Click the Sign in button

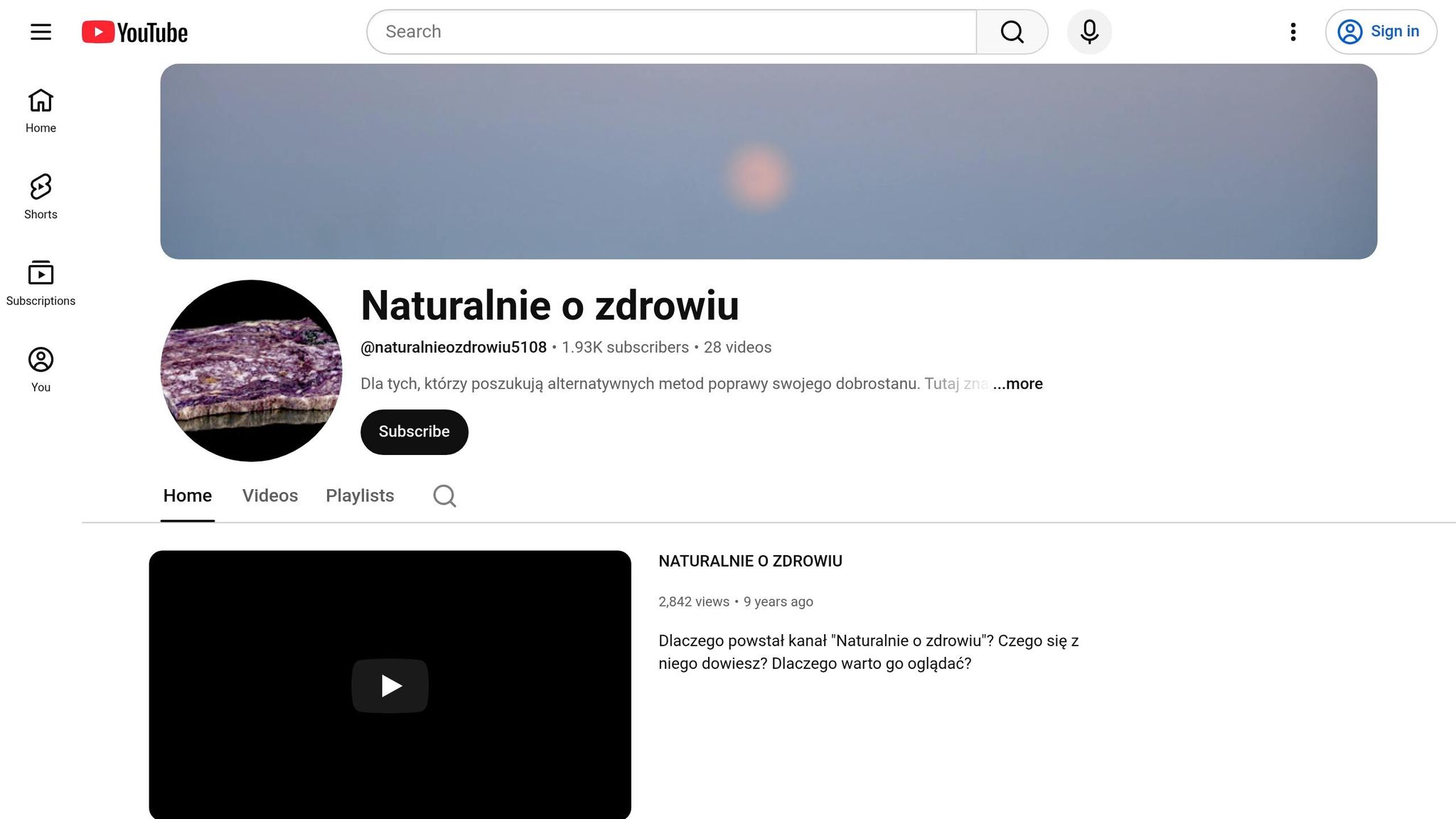pos(1381,32)
